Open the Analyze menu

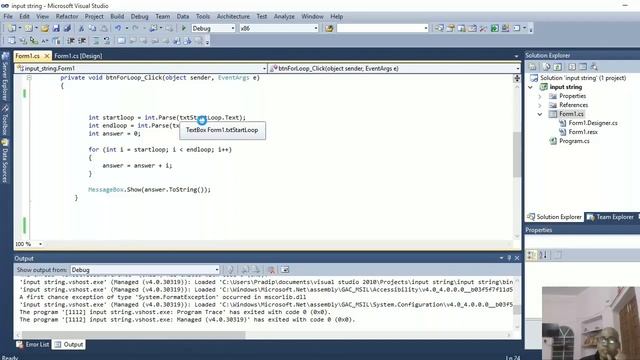(284, 16)
